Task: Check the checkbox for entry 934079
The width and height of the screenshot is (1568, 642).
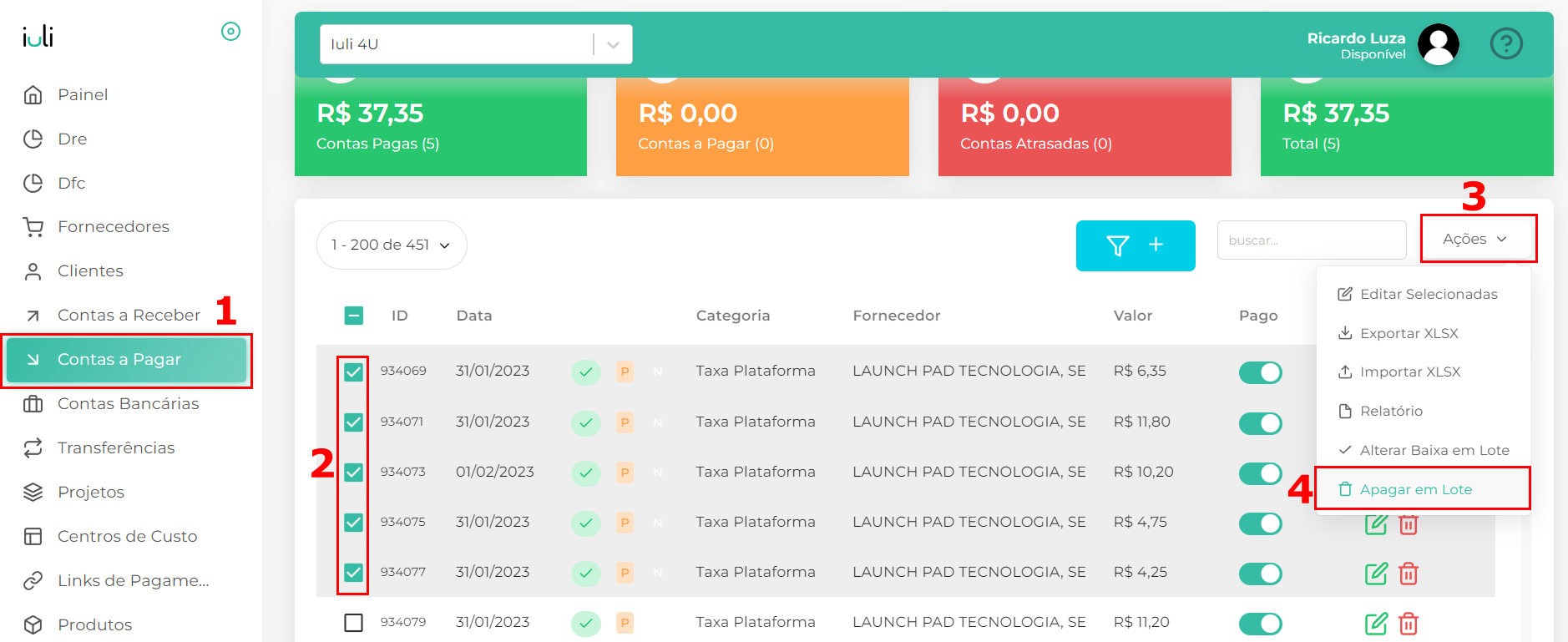Action: 354,623
